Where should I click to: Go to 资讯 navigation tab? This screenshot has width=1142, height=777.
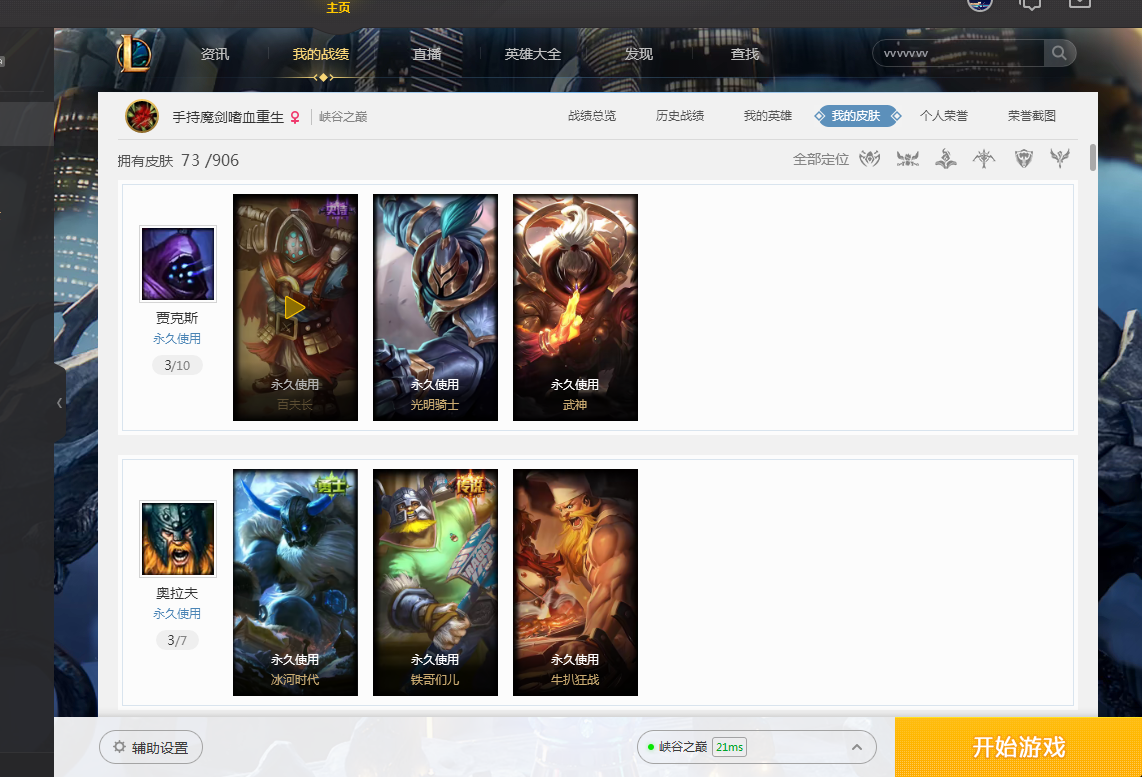pyautogui.click(x=215, y=54)
